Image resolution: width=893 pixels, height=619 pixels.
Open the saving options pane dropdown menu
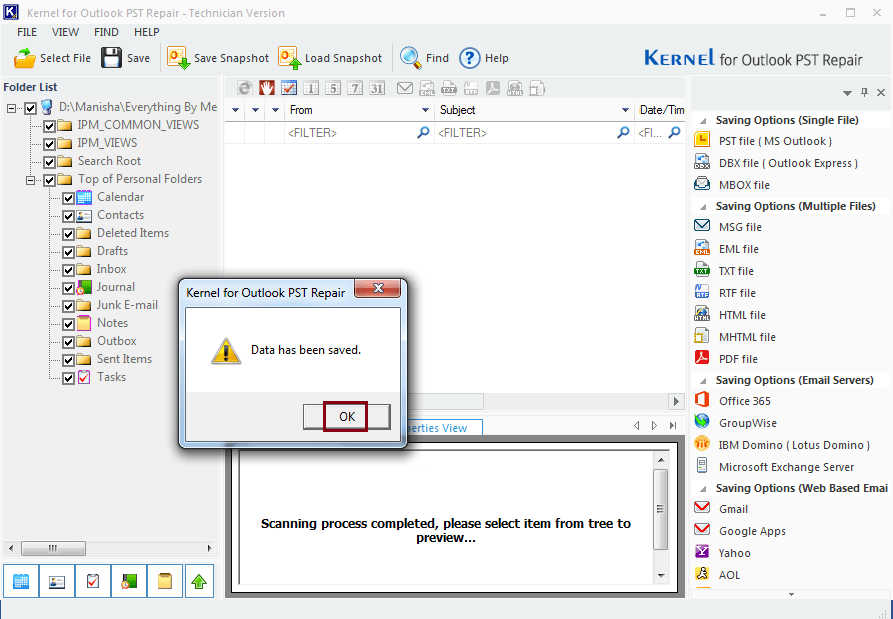click(x=847, y=93)
